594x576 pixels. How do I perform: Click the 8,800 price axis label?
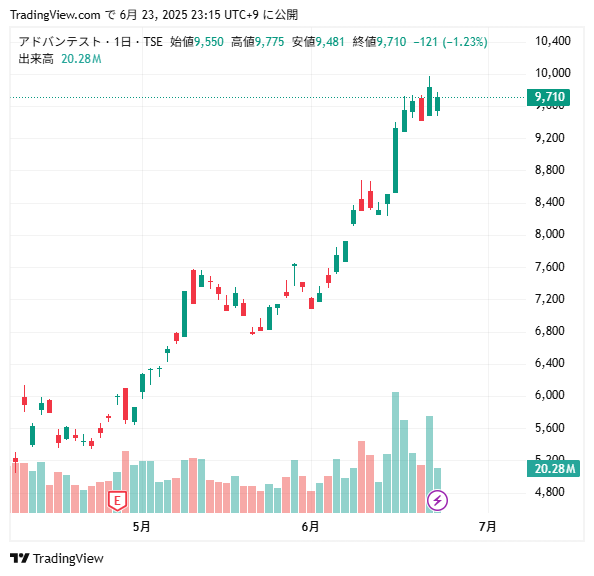[x=549, y=169]
